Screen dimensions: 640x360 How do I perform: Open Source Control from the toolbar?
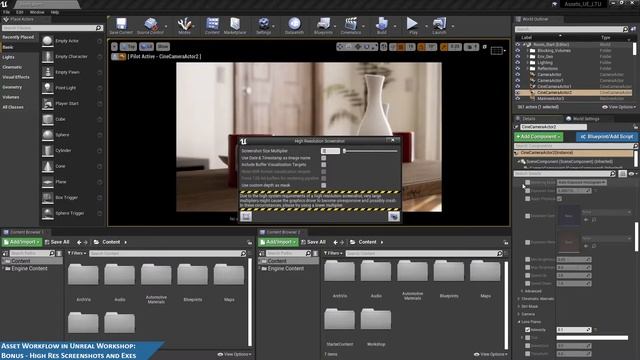(151, 24)
